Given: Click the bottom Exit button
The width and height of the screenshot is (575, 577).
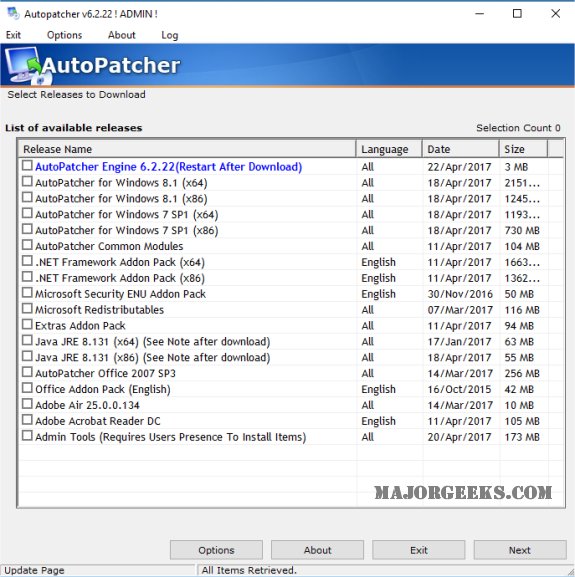Looking at the screenshot, I should coord(419,550).
